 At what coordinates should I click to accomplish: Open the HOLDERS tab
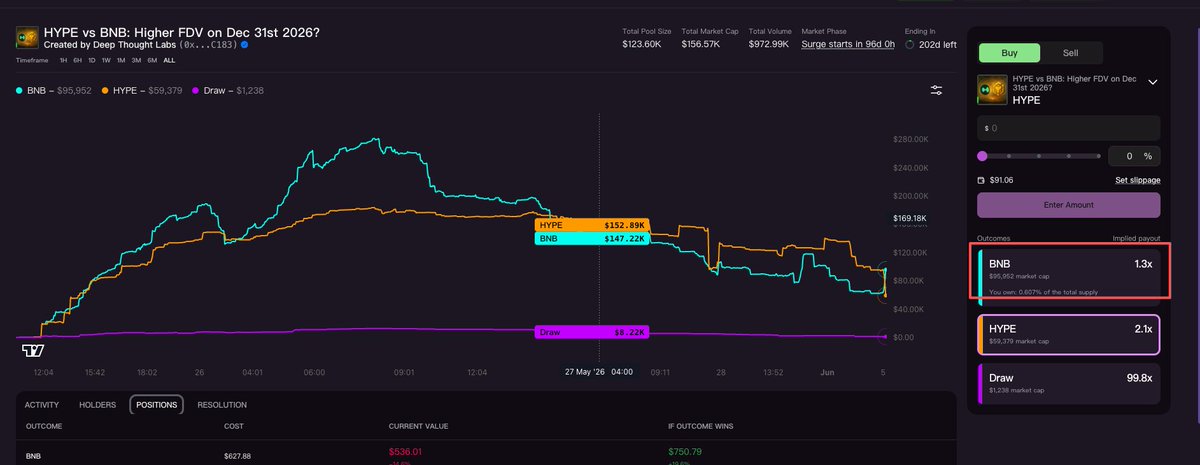97,405
